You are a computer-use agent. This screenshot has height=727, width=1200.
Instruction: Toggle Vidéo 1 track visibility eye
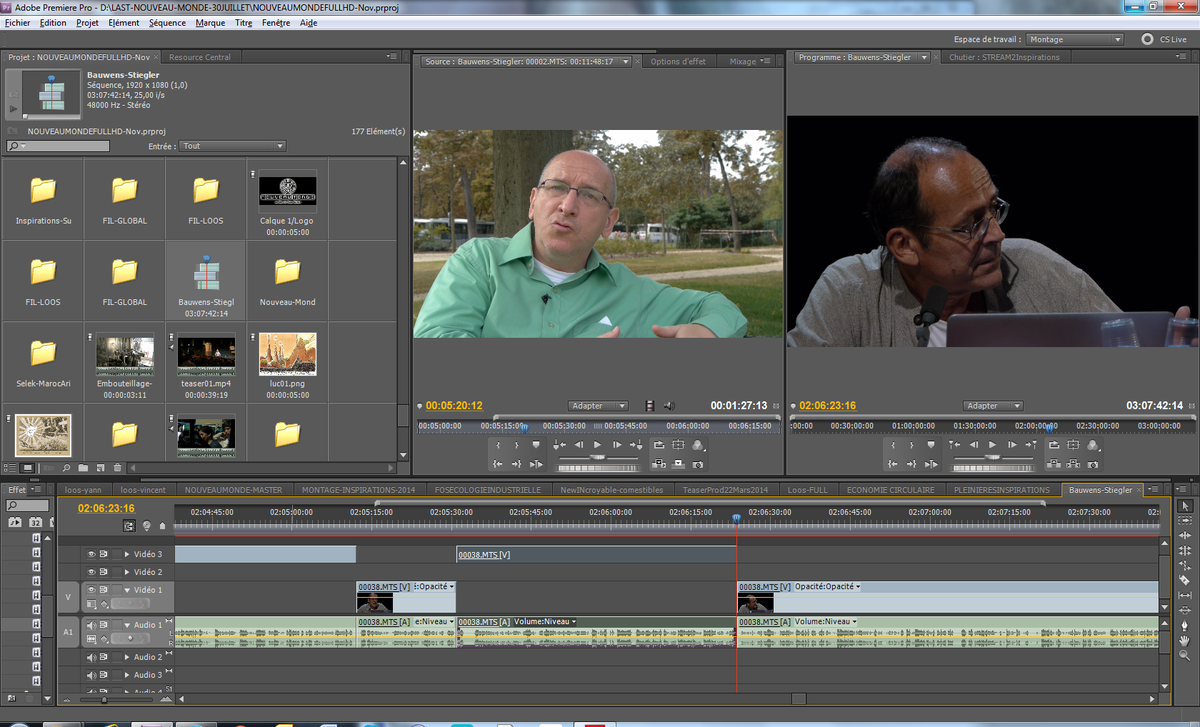click(91, 590)
